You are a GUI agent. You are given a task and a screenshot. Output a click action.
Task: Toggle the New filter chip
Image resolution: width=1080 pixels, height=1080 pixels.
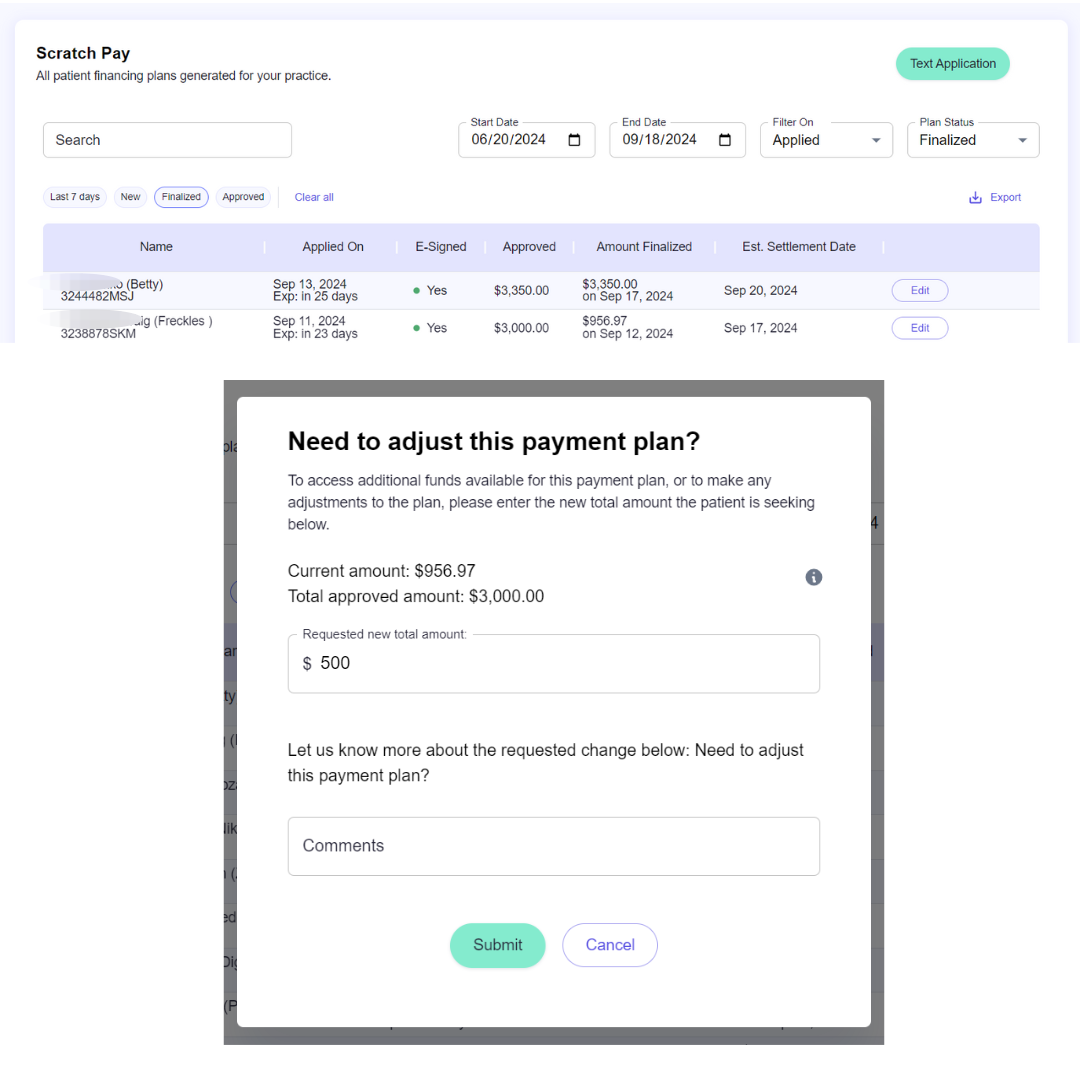click(131, 197)
